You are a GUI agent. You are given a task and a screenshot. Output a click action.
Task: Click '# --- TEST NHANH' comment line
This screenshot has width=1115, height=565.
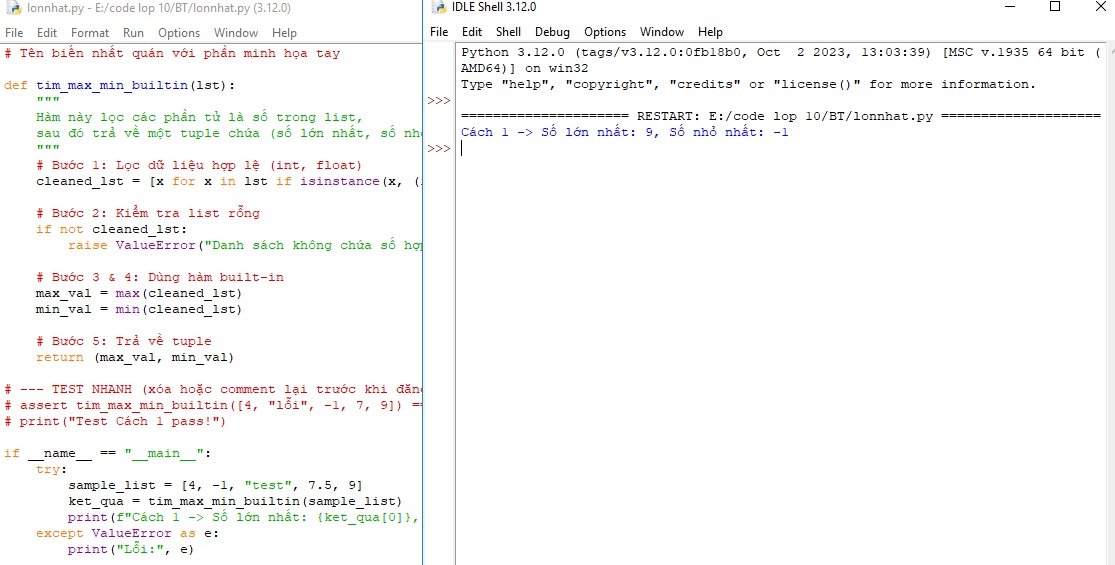(x=213, y=389)
